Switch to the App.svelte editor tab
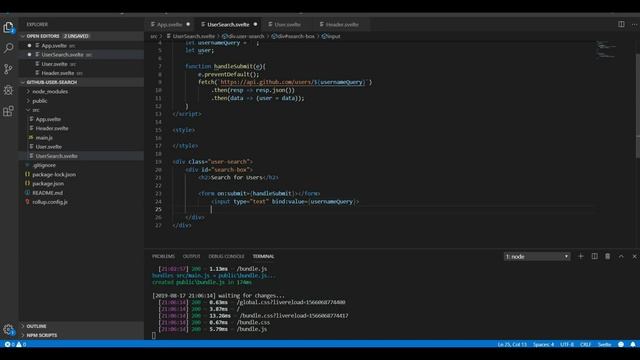640x360 pixels. click(170, 24)
